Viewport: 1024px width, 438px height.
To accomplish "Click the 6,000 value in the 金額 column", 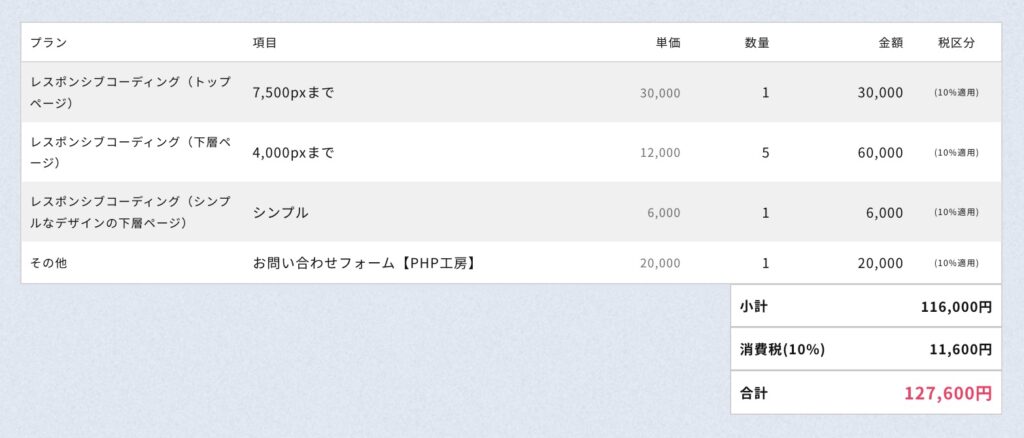I will 884,213.
